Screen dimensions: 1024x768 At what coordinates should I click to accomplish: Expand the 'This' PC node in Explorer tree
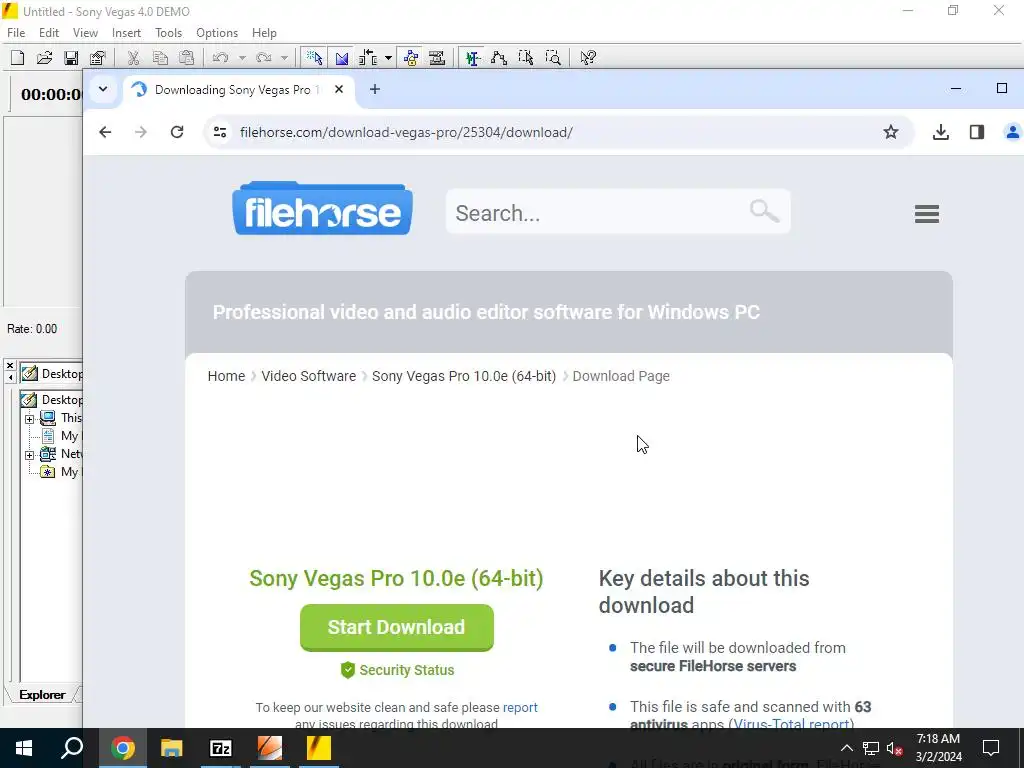pos(29,419)
